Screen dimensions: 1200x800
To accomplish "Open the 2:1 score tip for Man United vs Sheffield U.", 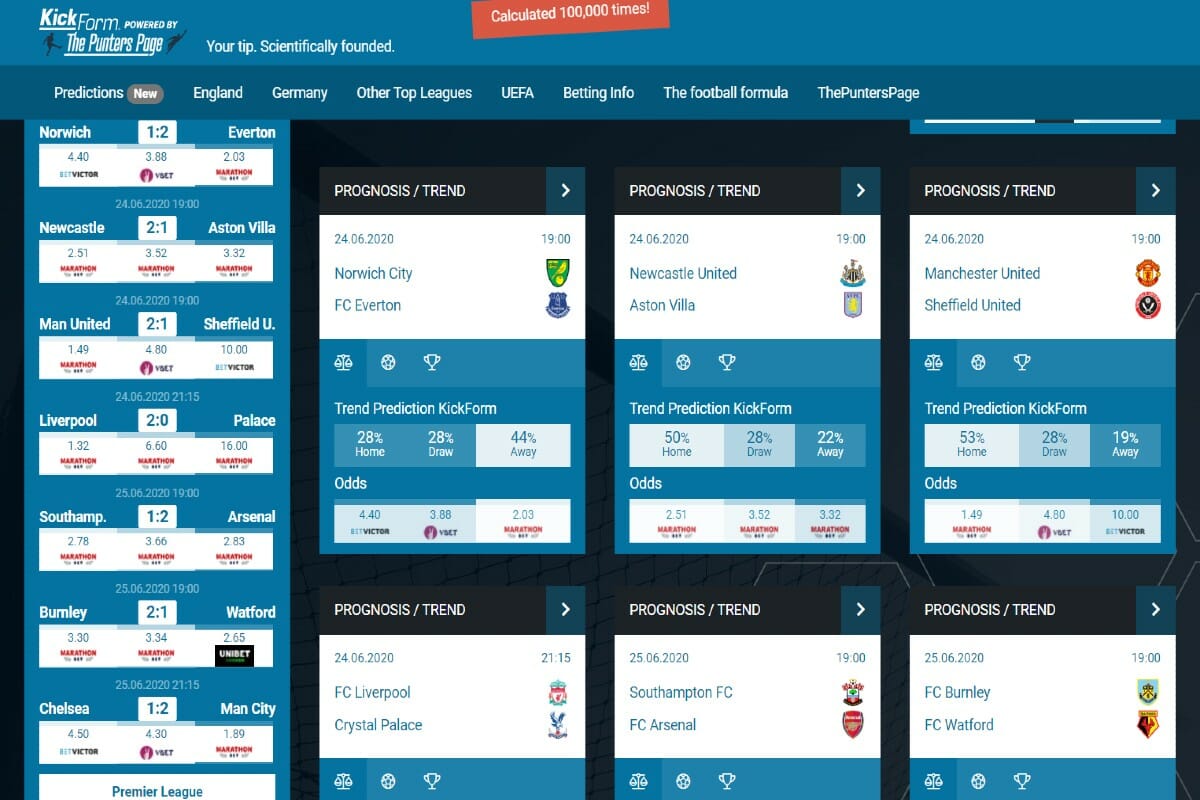I will pyautogui.click(x=157, y=324).
